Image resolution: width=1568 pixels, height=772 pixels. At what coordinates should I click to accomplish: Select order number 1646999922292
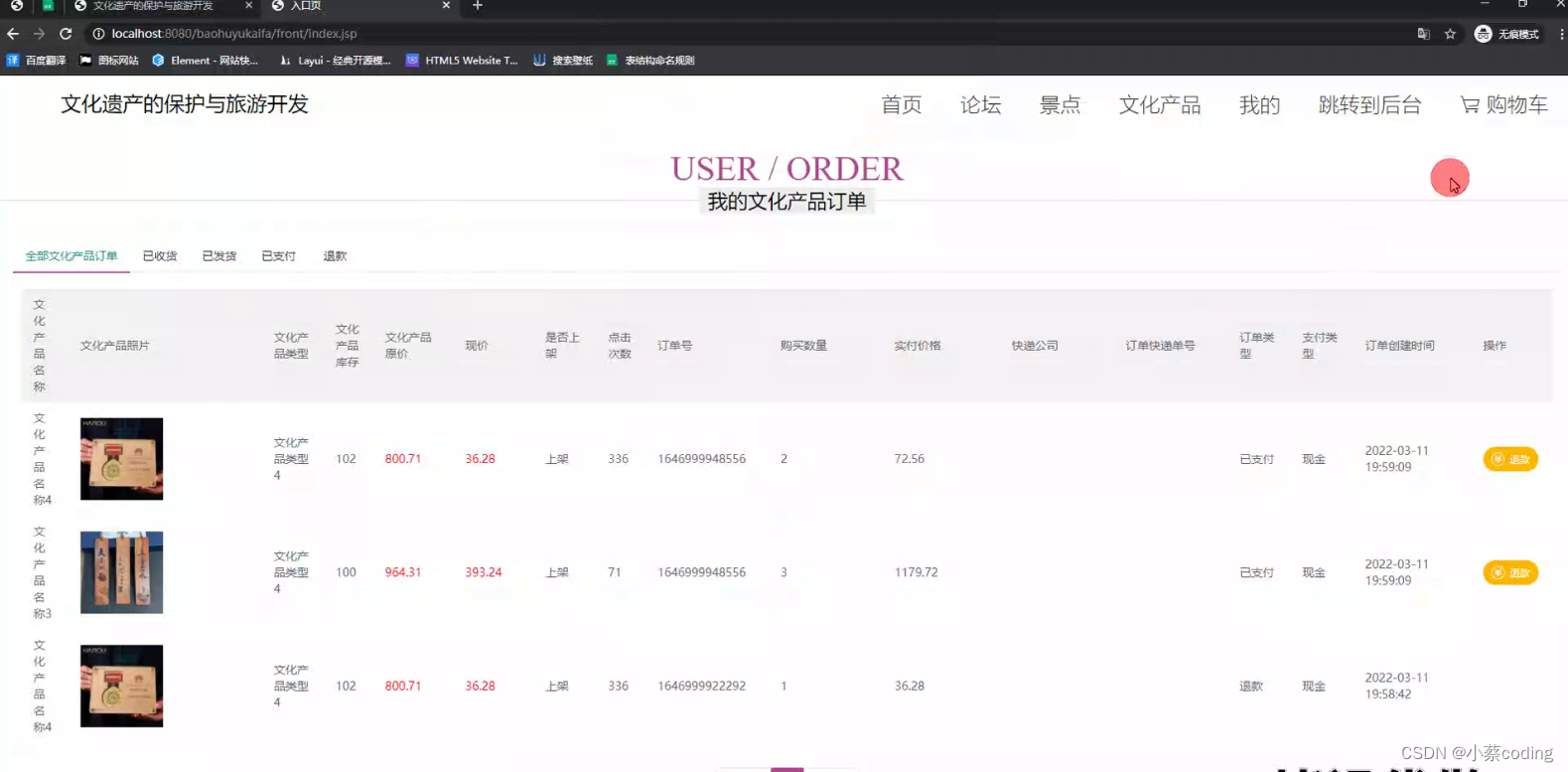701,686
